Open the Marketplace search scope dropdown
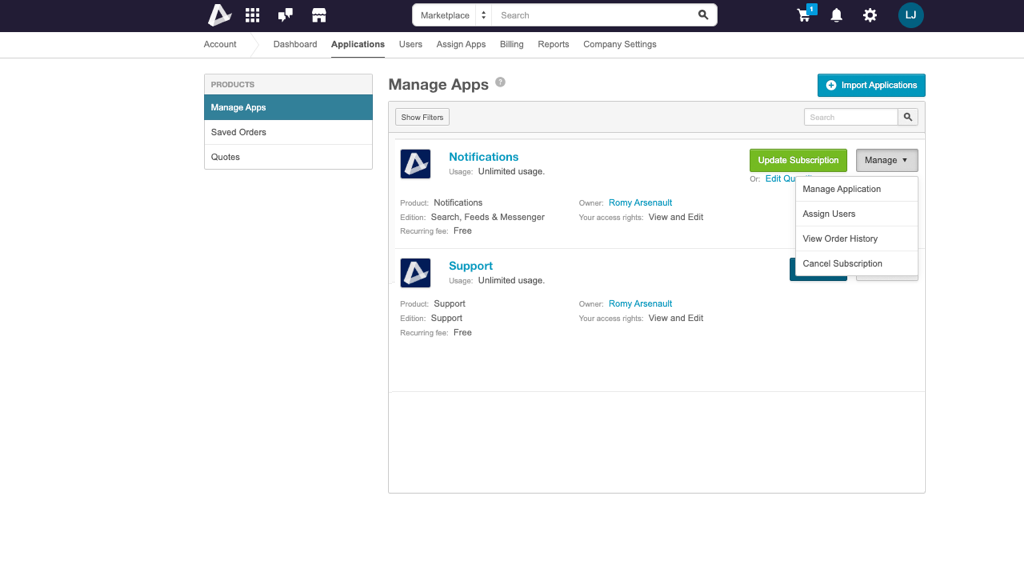This screenshot has width=1024, height=576. click(x=452, y=15)
